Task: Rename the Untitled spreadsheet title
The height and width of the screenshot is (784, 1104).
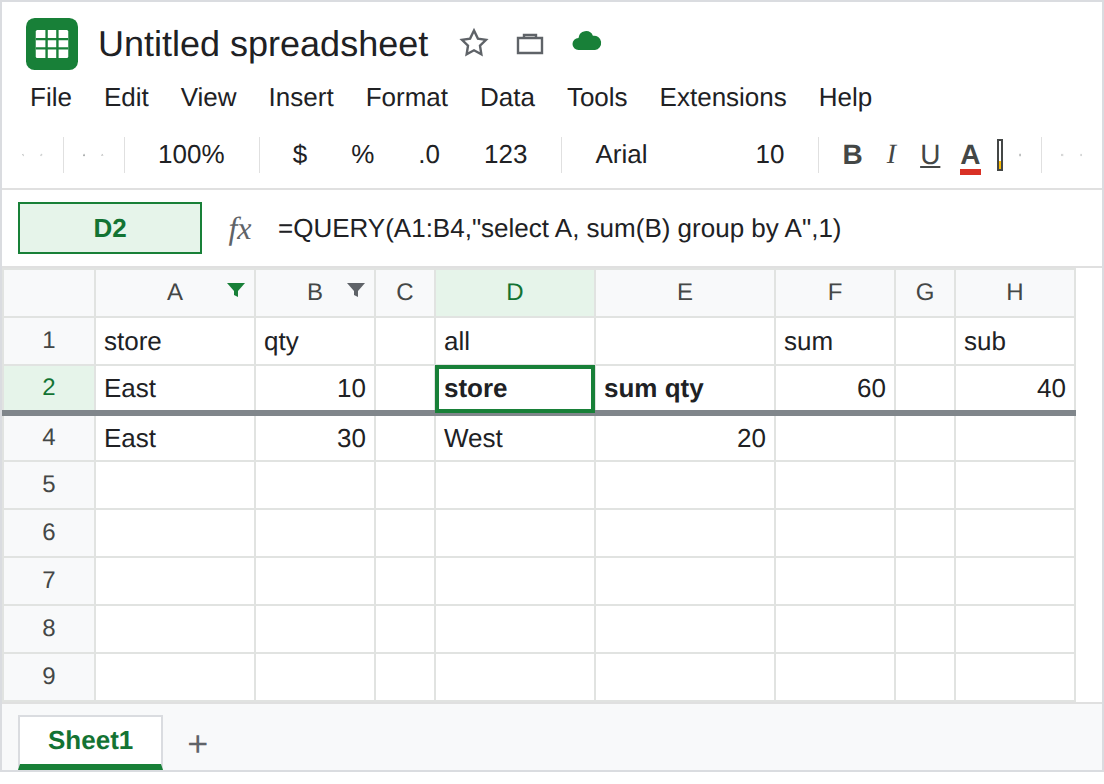Action: (x=263, y=44)
